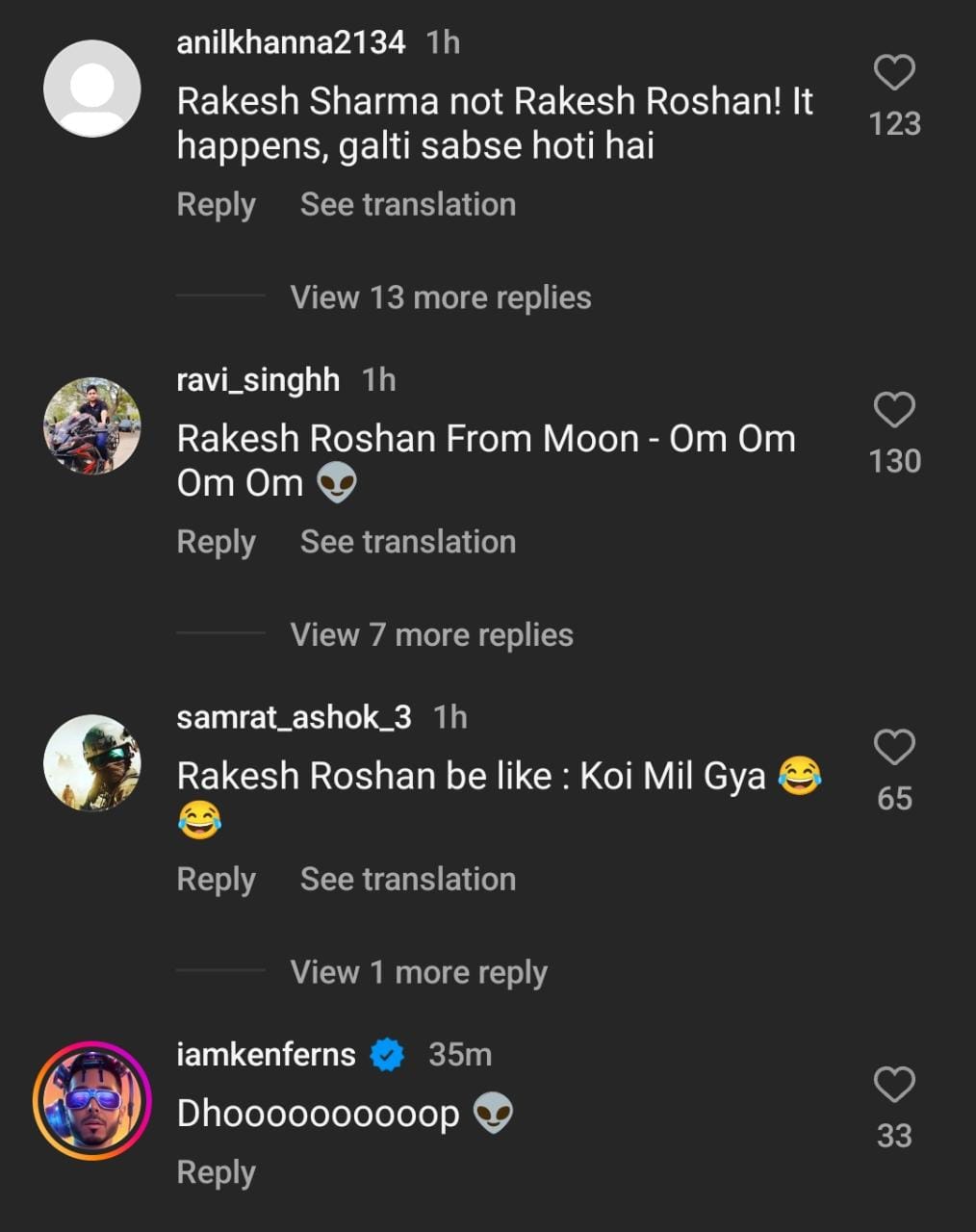The image size is (976, 1232).
Task: Reply to samrat_ashok_3's Koi Mil Gya comment
Action: pyautogui.click(x=216, y=880)
